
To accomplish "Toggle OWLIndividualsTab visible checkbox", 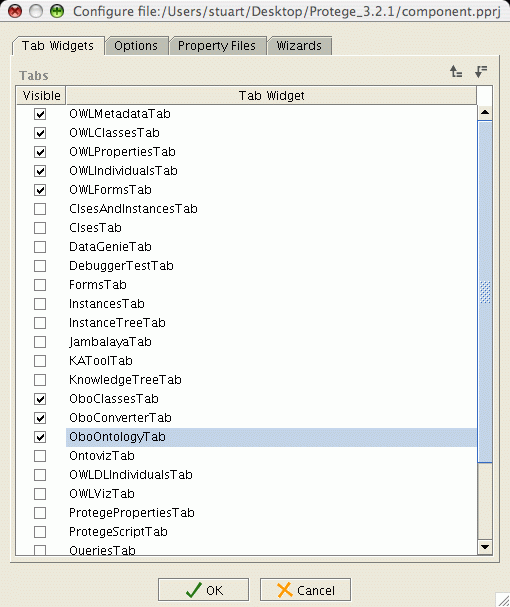I will (x=40, y=171).
